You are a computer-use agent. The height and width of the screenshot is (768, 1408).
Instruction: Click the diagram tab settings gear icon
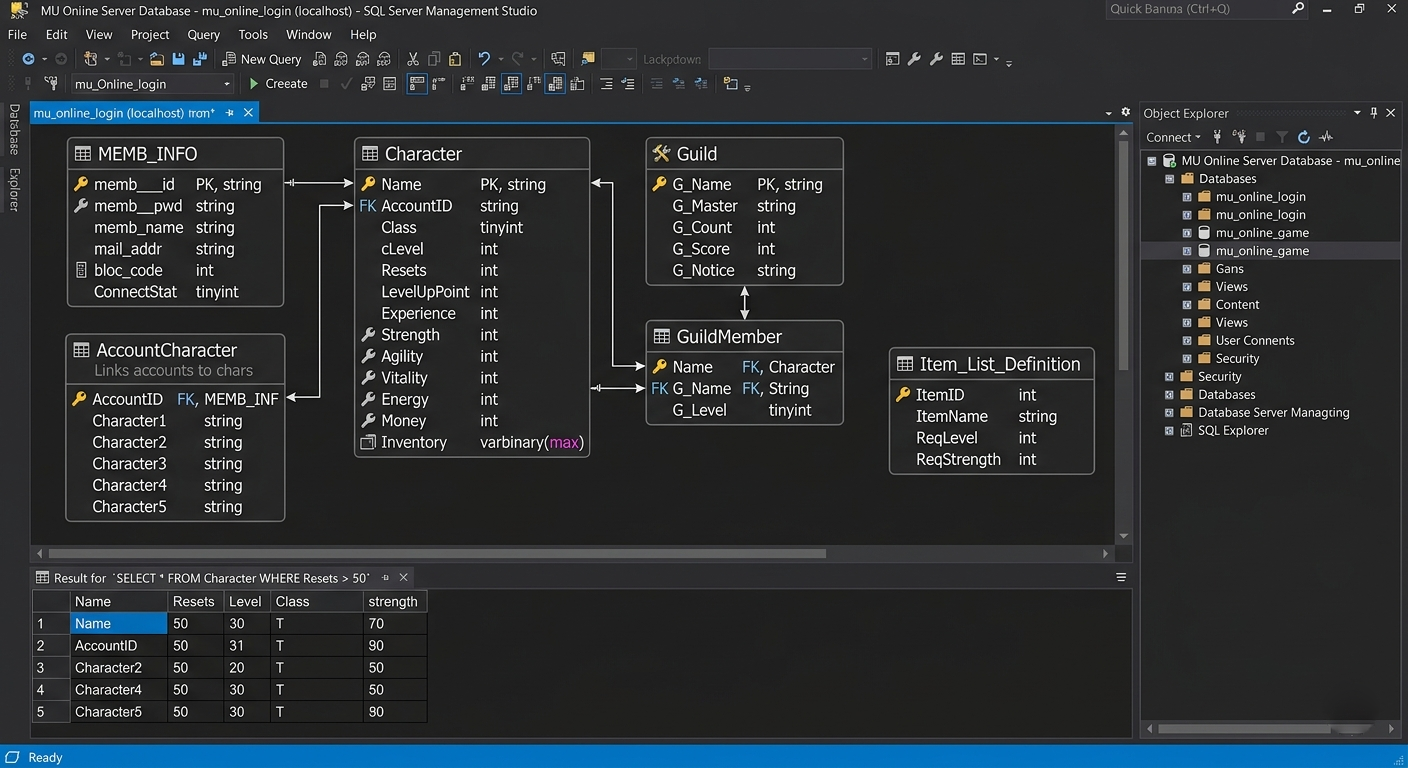pyautogui.click(x=1126, y=112)
